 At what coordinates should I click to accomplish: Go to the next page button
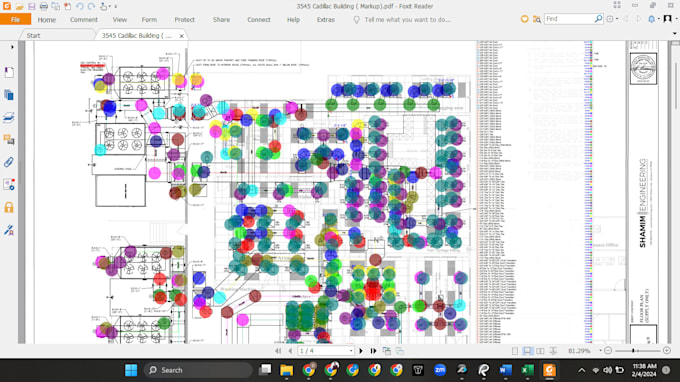point(361,351)
